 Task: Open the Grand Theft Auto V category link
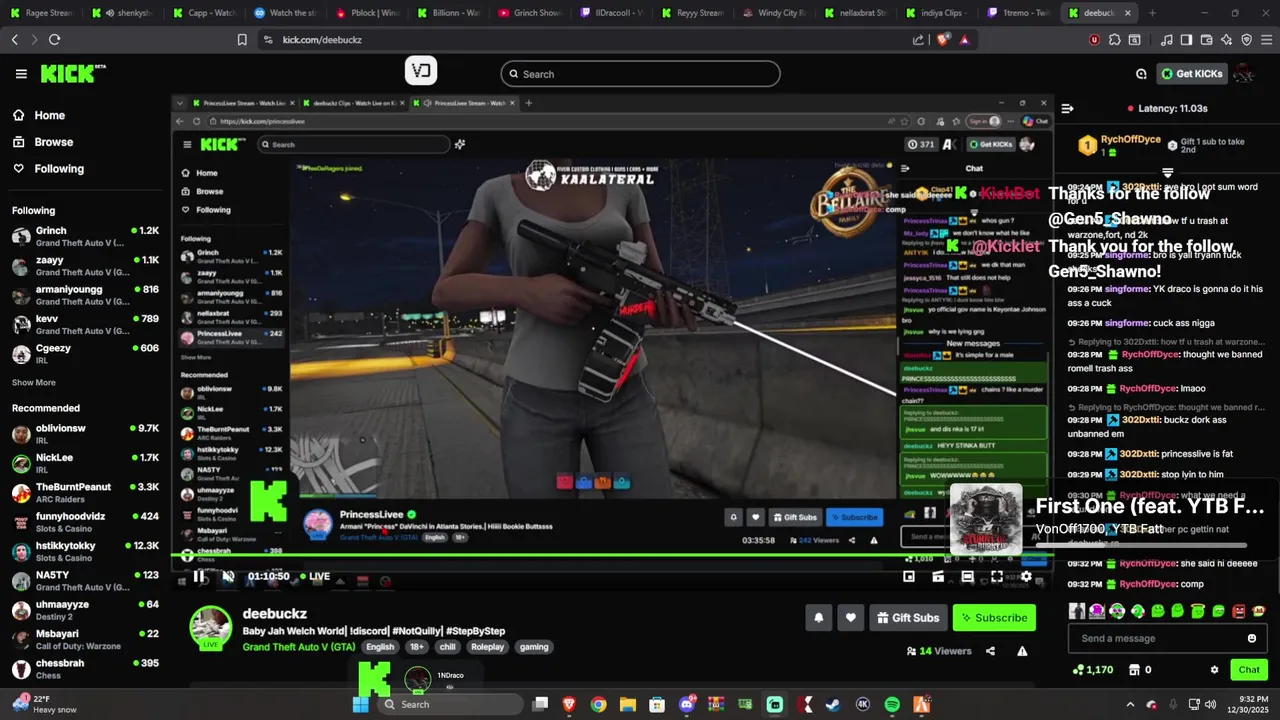299,647
